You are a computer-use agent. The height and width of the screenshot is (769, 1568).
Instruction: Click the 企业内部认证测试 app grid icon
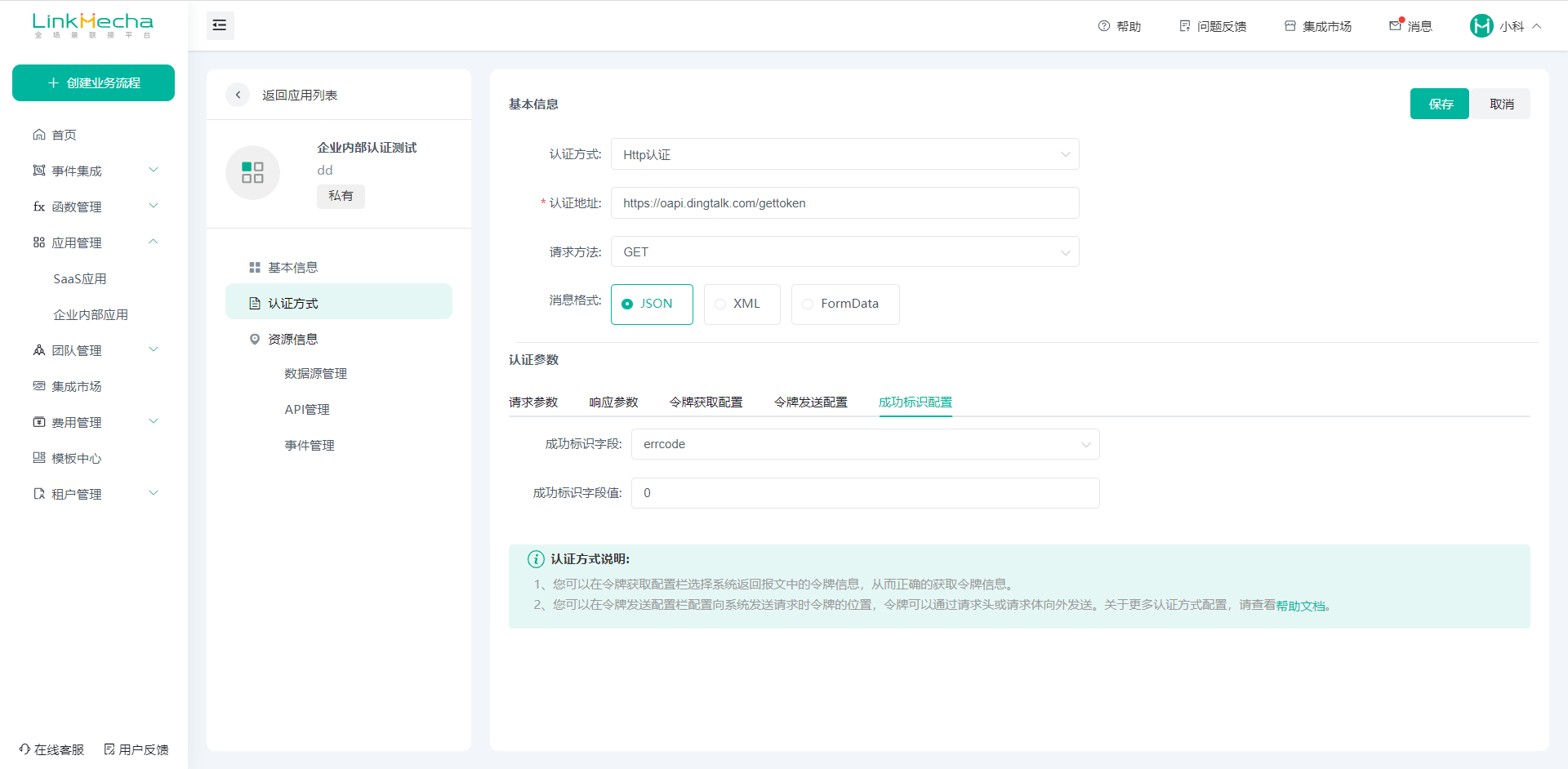pyautogui.click(x=252, y=172)
